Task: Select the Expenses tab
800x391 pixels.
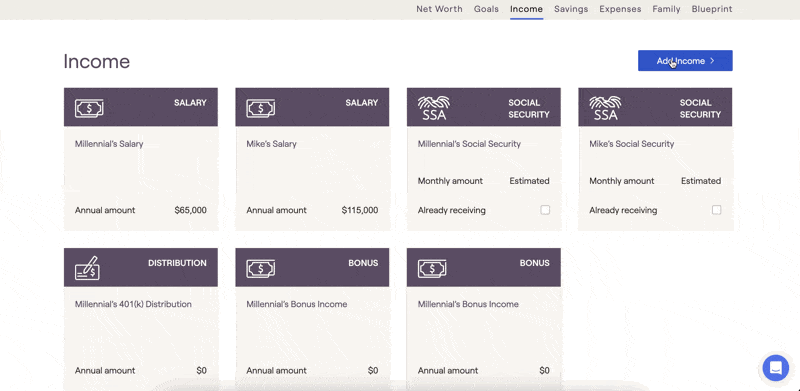Action: 620,9
